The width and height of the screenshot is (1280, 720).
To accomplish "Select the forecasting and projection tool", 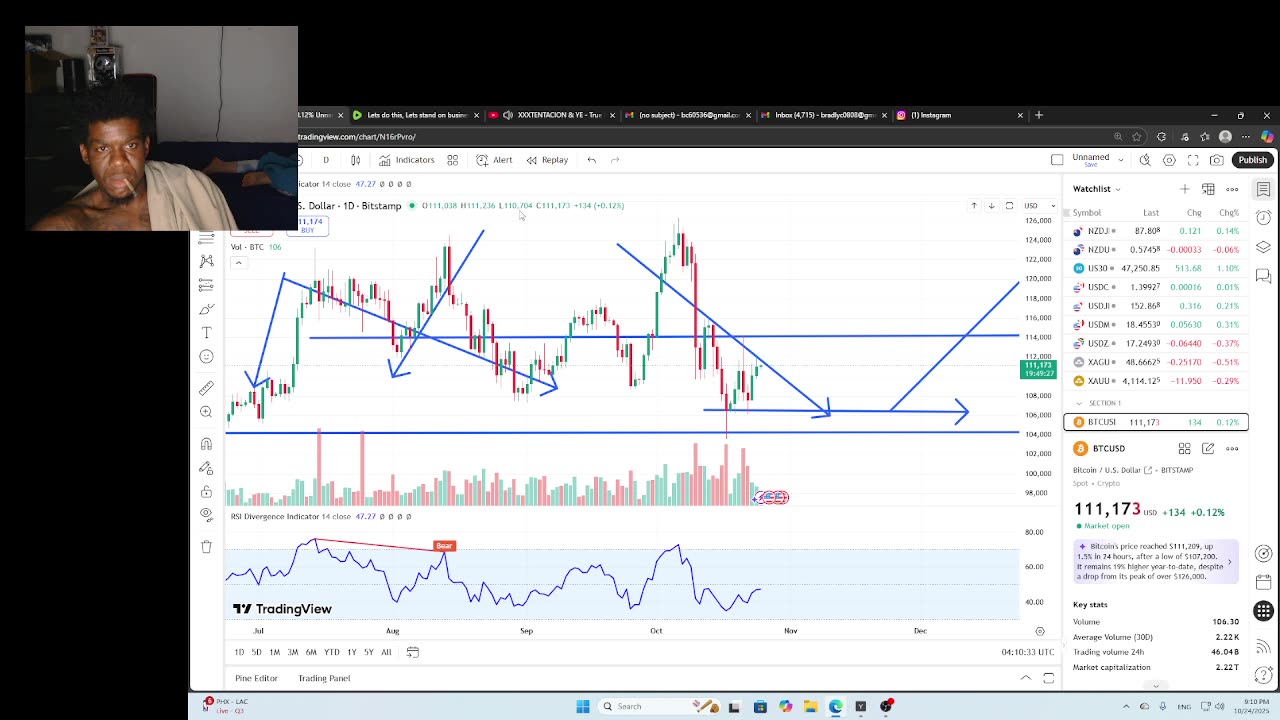I will point(206,285).
